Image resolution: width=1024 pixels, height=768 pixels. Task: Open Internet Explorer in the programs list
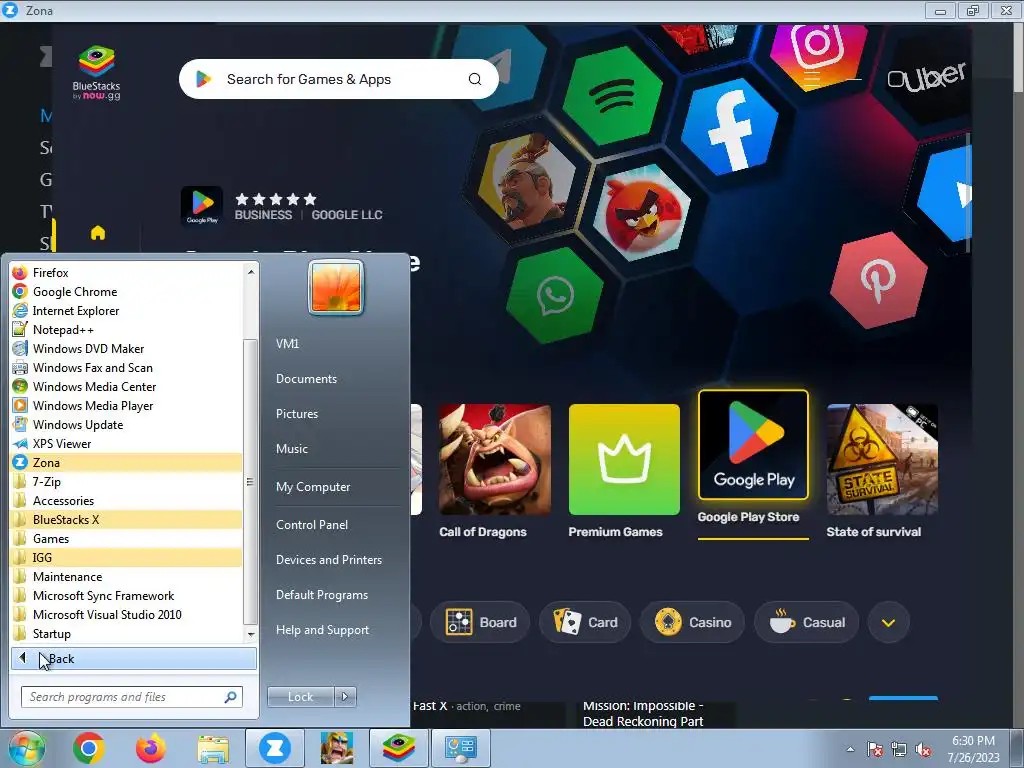click(126, 311)
